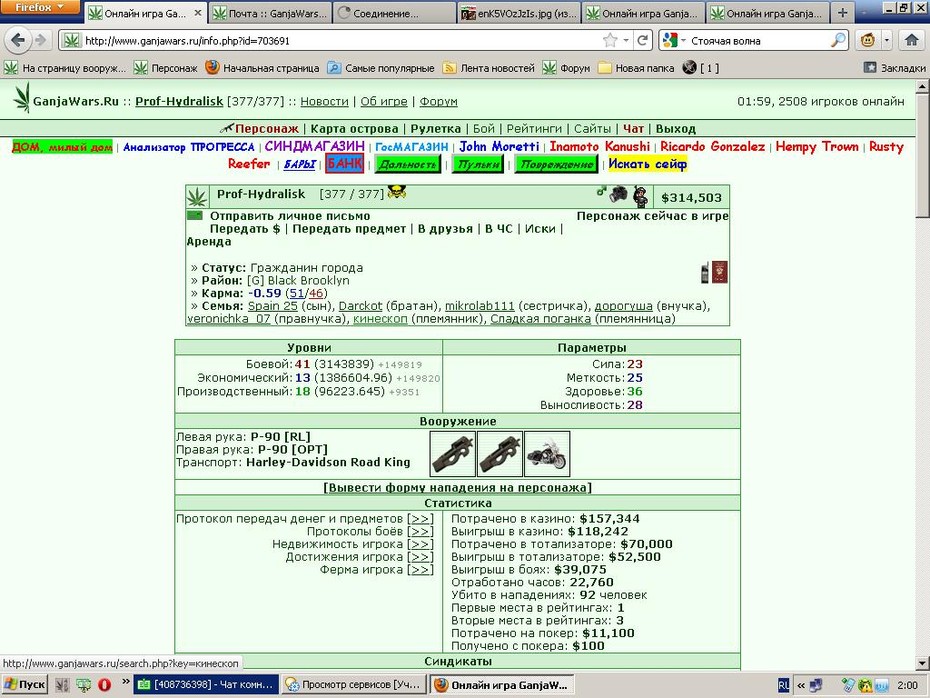930x698 pixels.
Task: Click the red БАНК button
Action: pos(345,164)
